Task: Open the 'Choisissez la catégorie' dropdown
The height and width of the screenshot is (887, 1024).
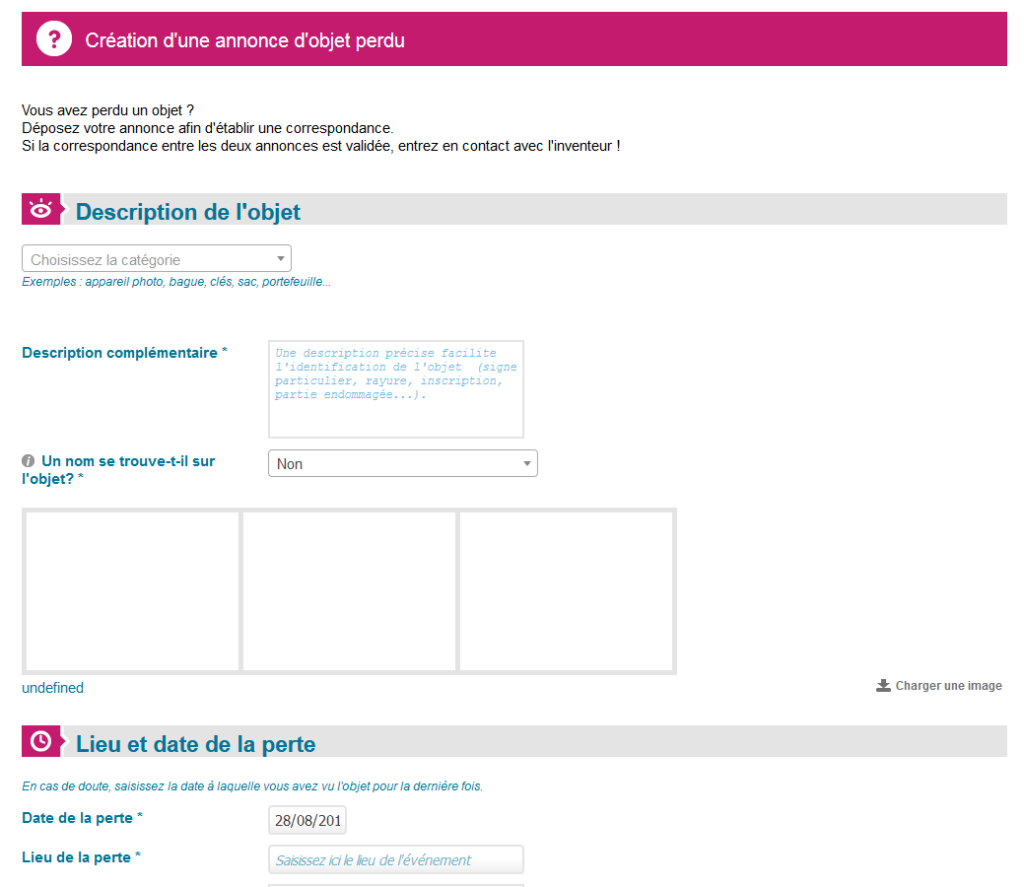Action: (x=157, y=260)
